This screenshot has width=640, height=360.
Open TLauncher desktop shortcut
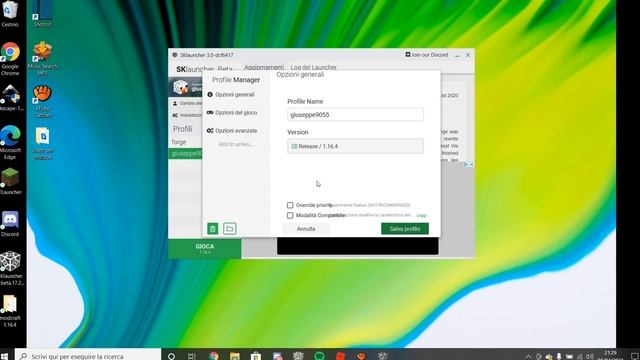[x=10, y=182]
